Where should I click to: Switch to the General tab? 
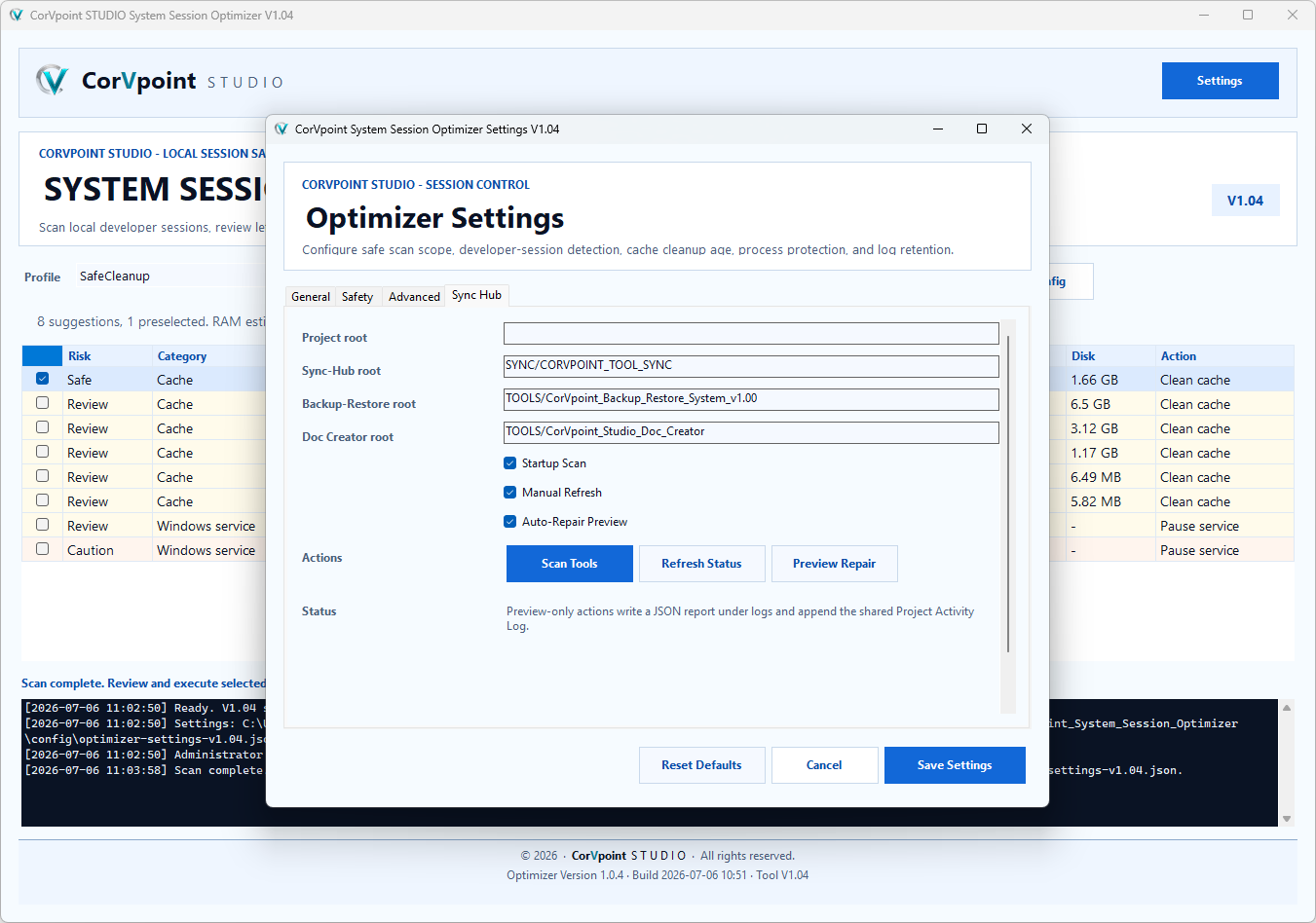(x=311, y=297)
